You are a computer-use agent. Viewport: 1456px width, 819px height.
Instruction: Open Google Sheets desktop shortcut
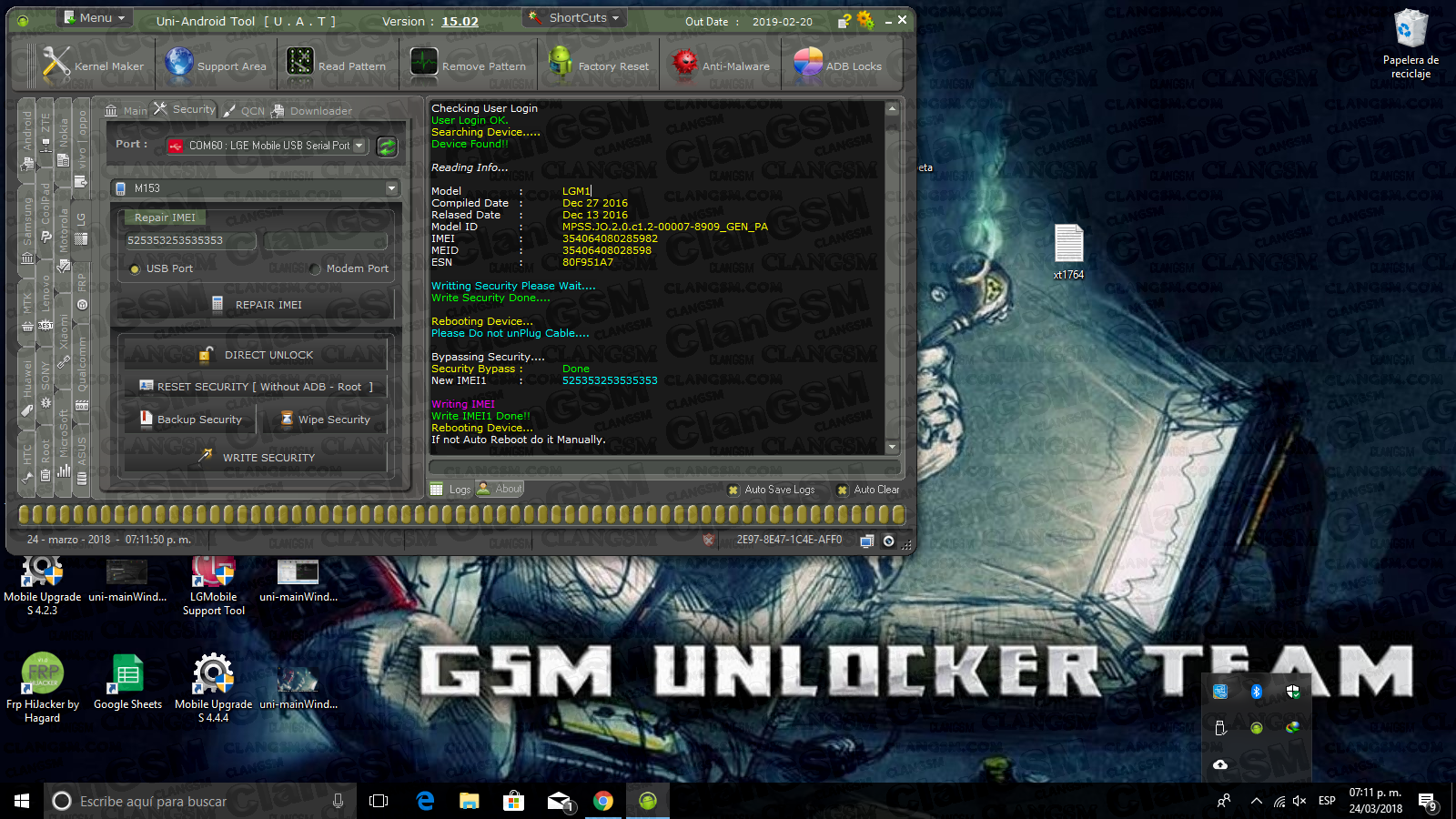click(x=127, y=682)
